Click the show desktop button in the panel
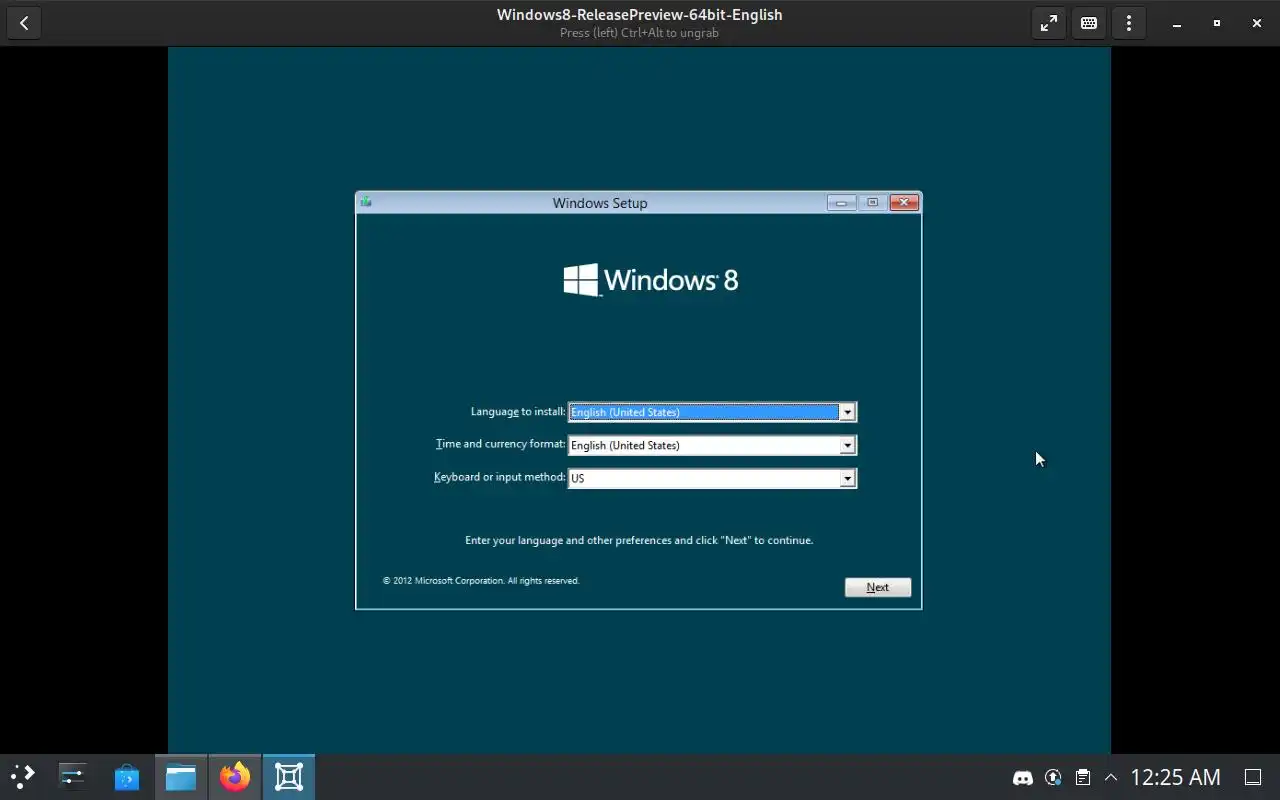 click(1253, 777)
